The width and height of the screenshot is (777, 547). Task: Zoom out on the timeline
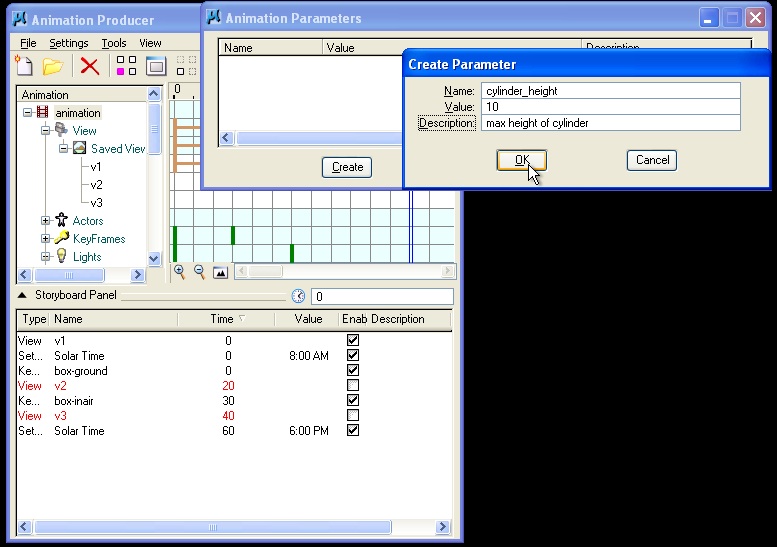pos(199,272)
